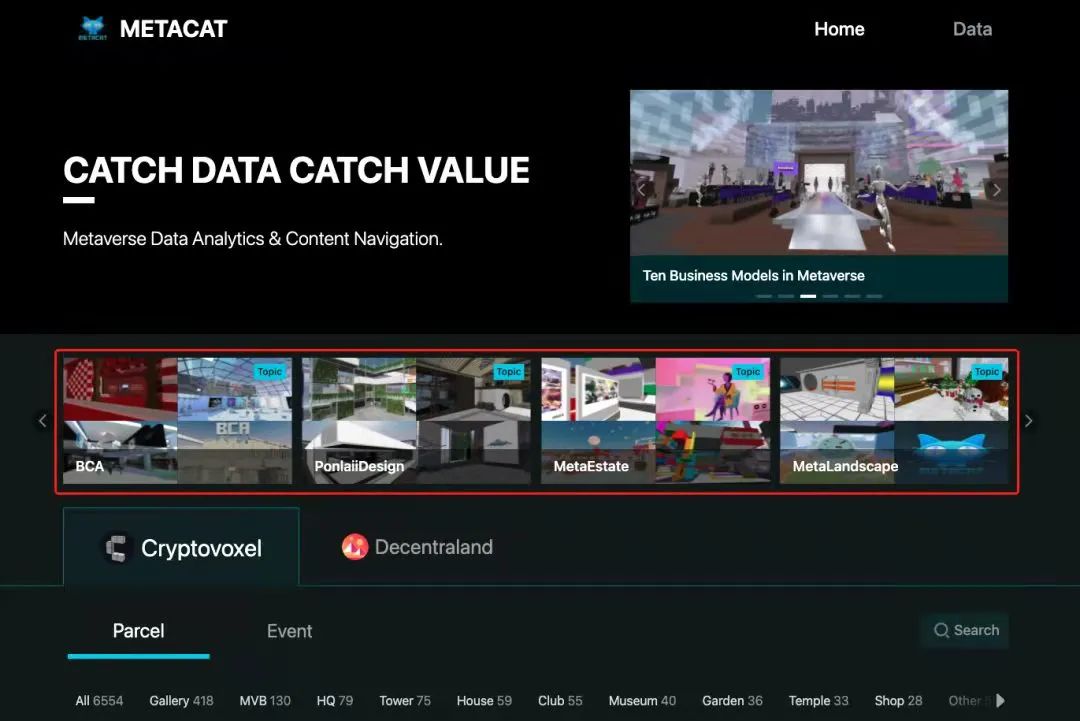Click the METACAT cat logo icon
1080x721 pixels.
(x=92, y=29)
